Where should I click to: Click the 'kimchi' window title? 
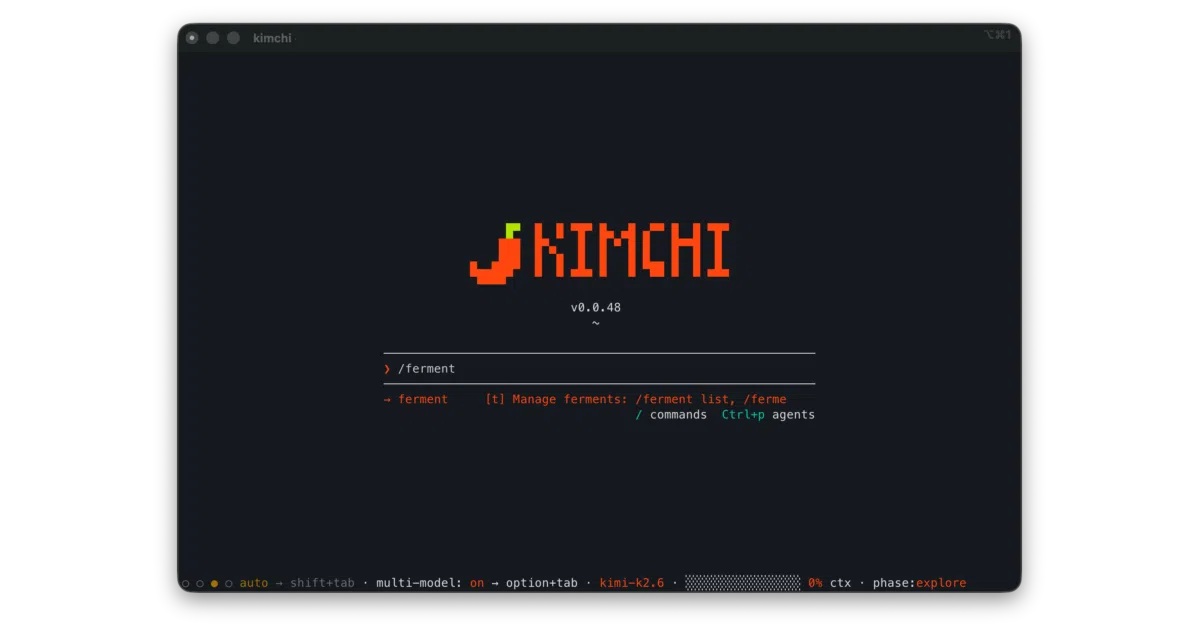coord(272,38)
